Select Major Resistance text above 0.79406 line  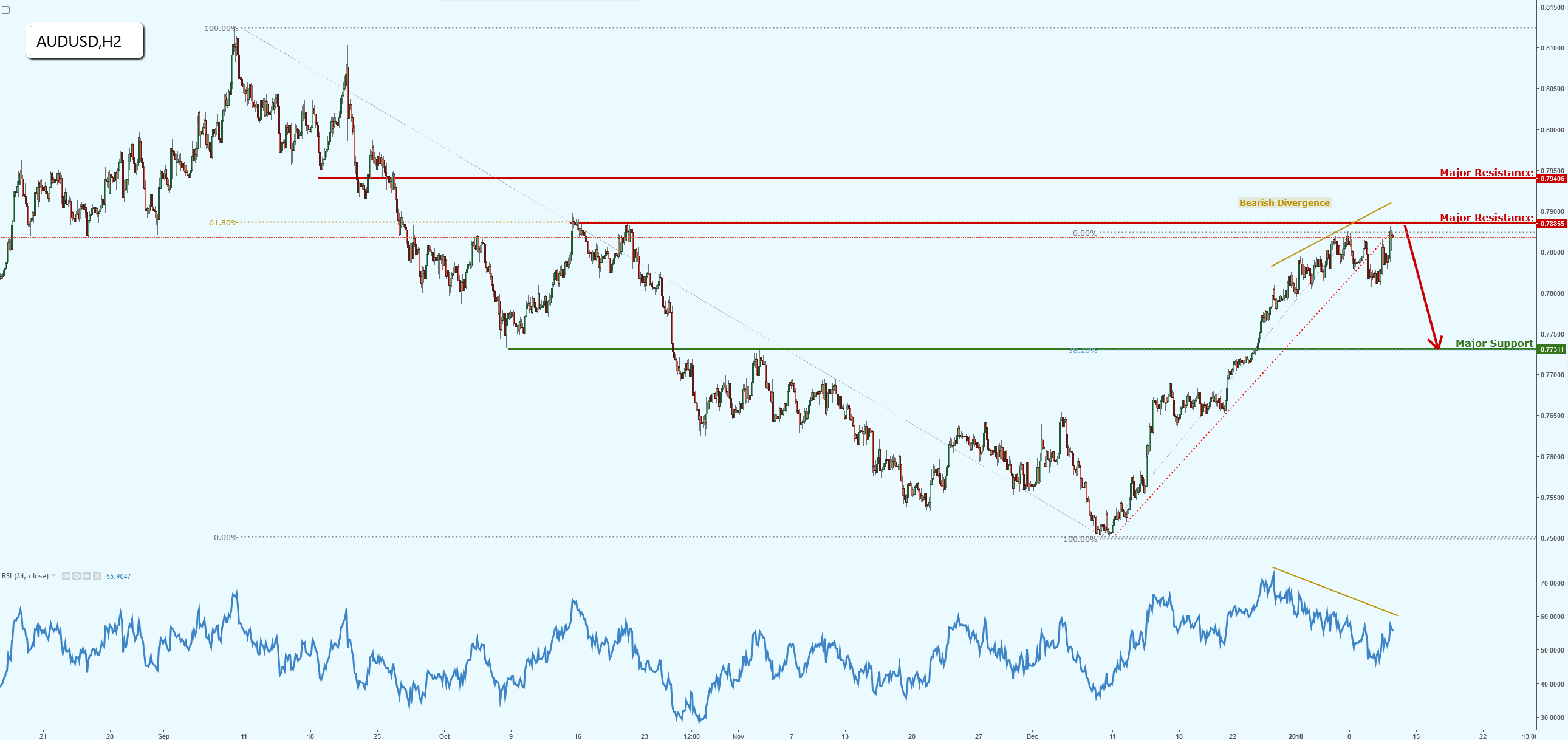click(x=1486, y=173)
